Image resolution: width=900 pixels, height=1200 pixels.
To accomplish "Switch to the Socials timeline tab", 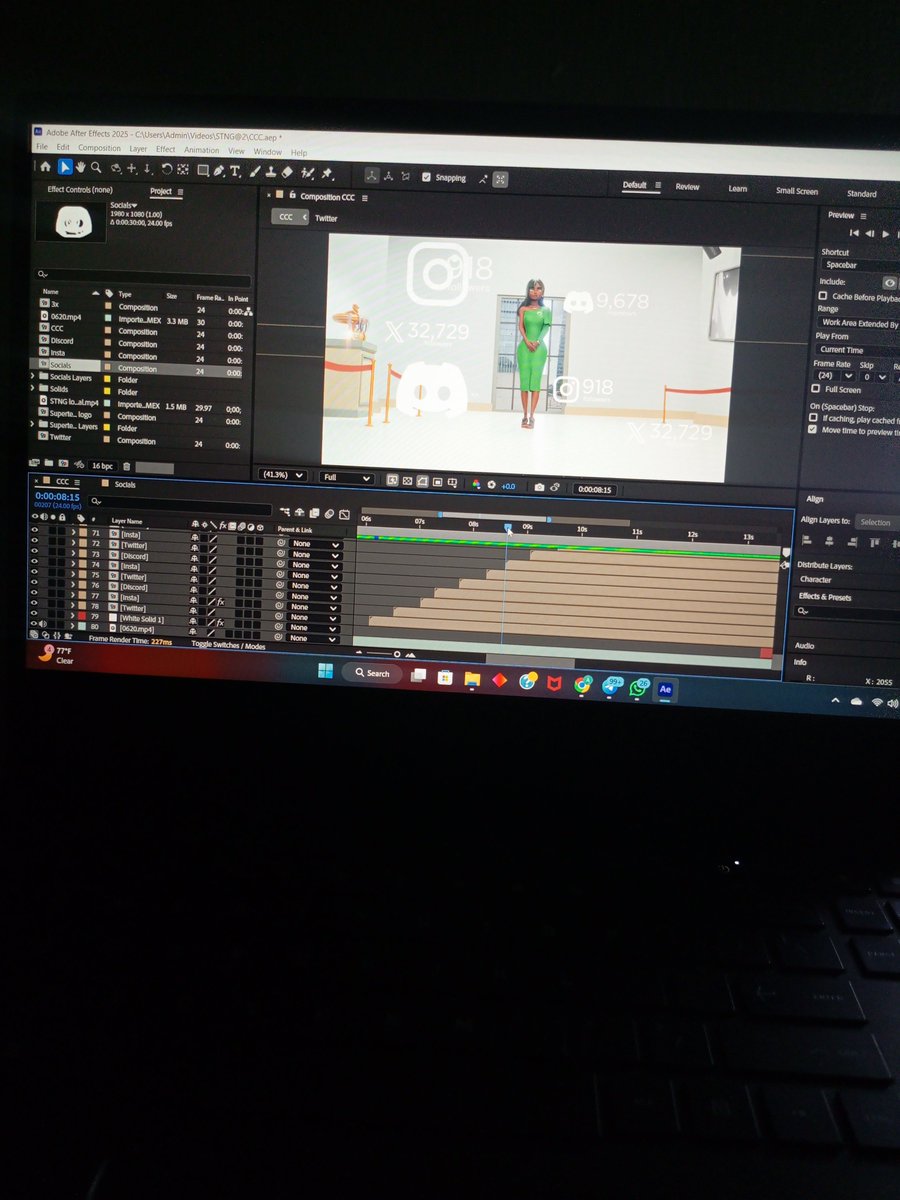I will click(125, 484).
